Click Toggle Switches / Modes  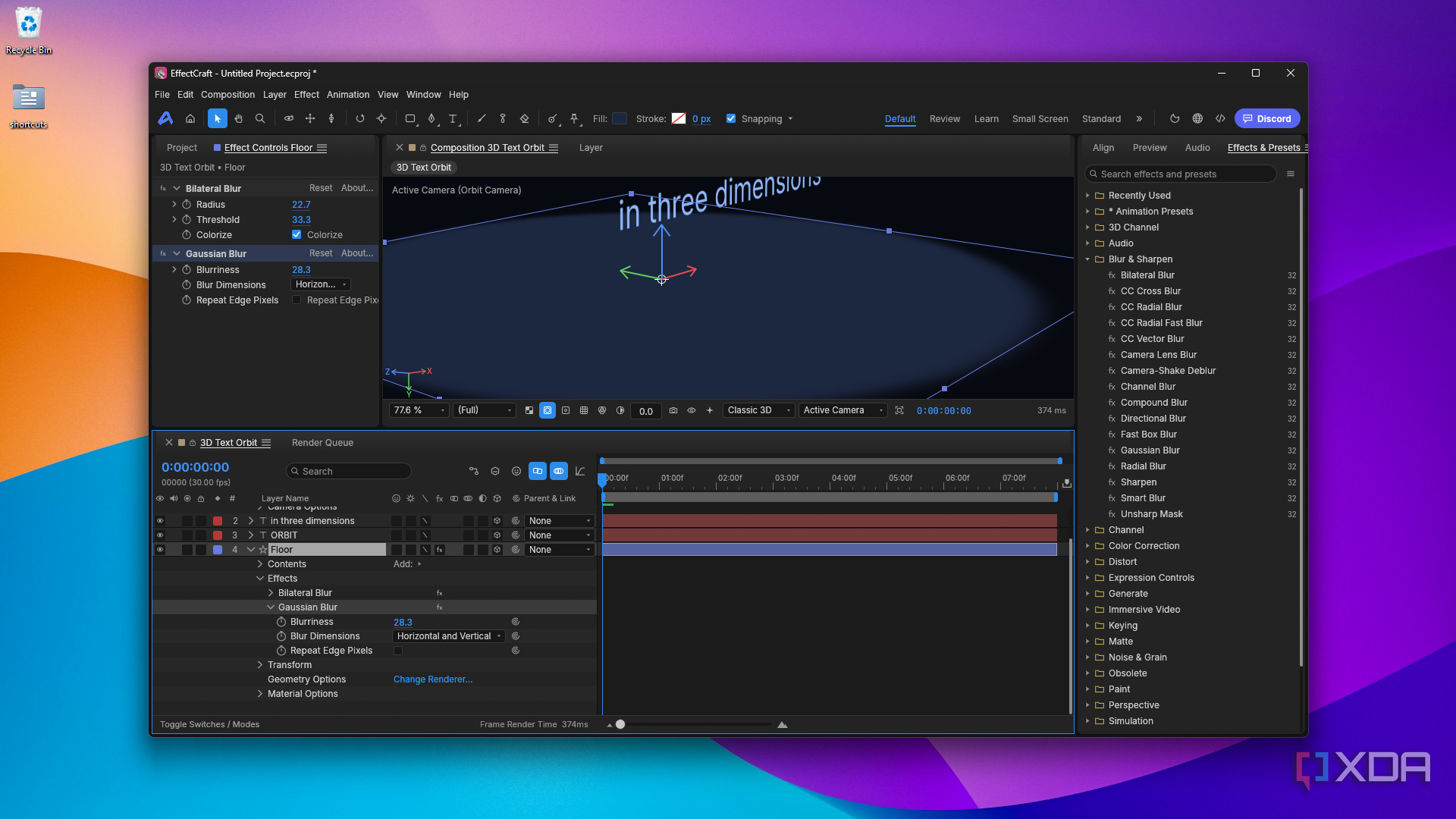pyautogui.click(x=209, y=724)
